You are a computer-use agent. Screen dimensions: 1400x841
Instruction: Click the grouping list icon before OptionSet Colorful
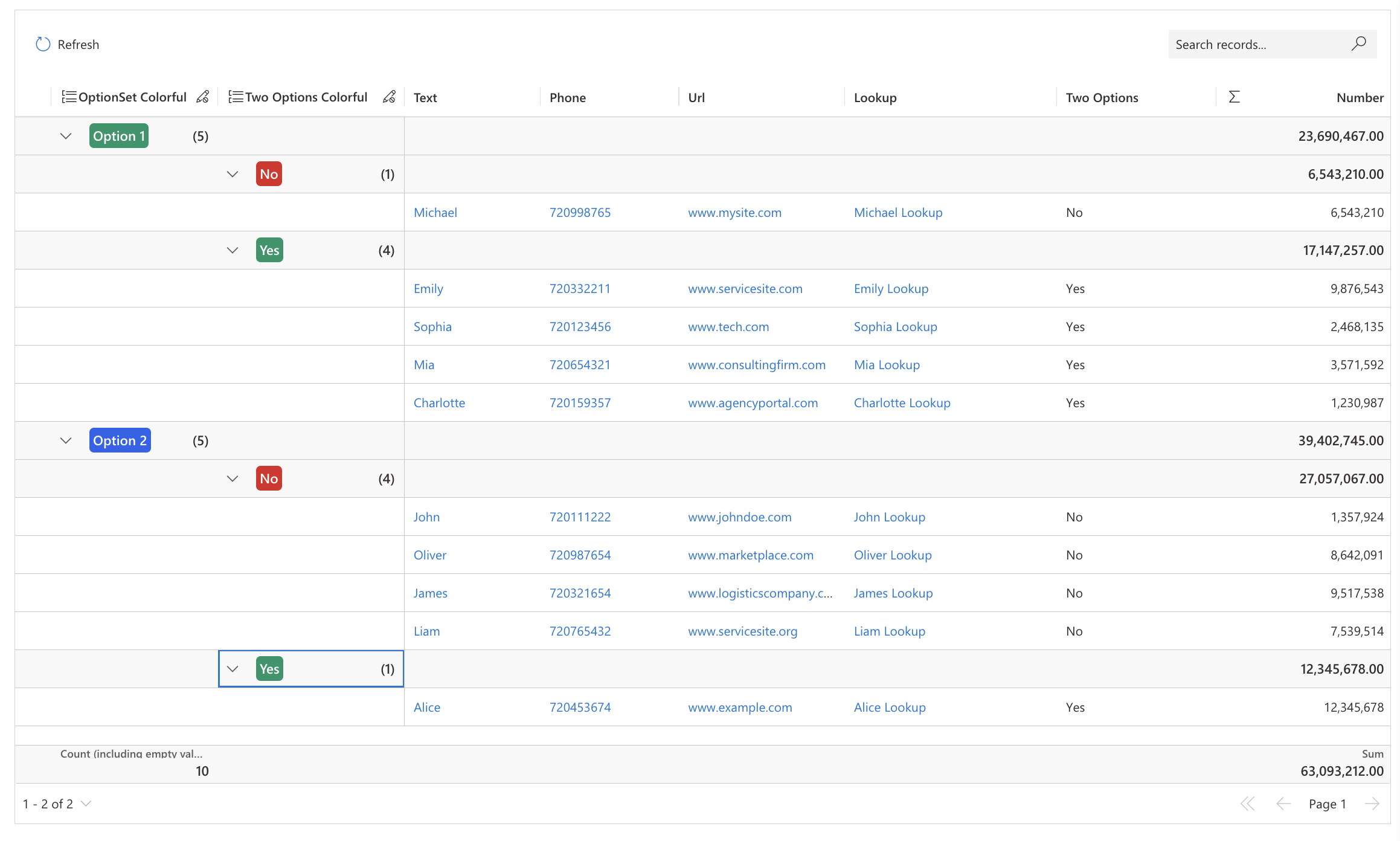(69, 97)
